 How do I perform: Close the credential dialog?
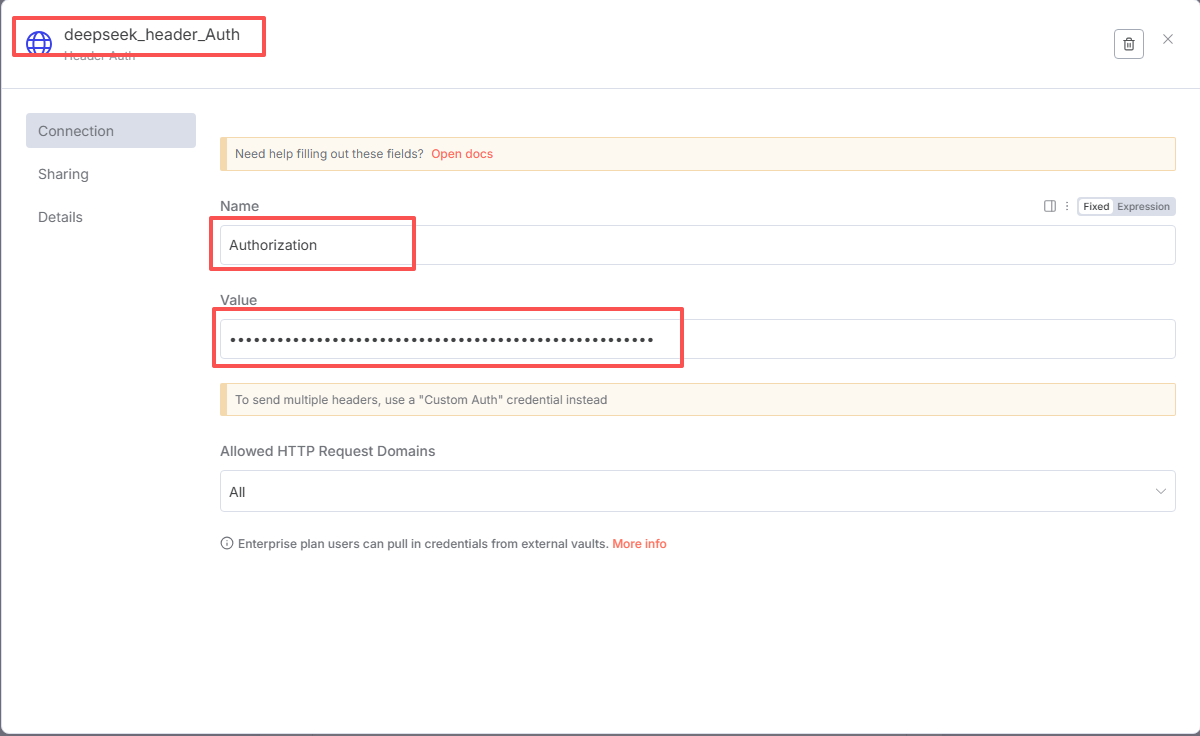click(1168, 40)
